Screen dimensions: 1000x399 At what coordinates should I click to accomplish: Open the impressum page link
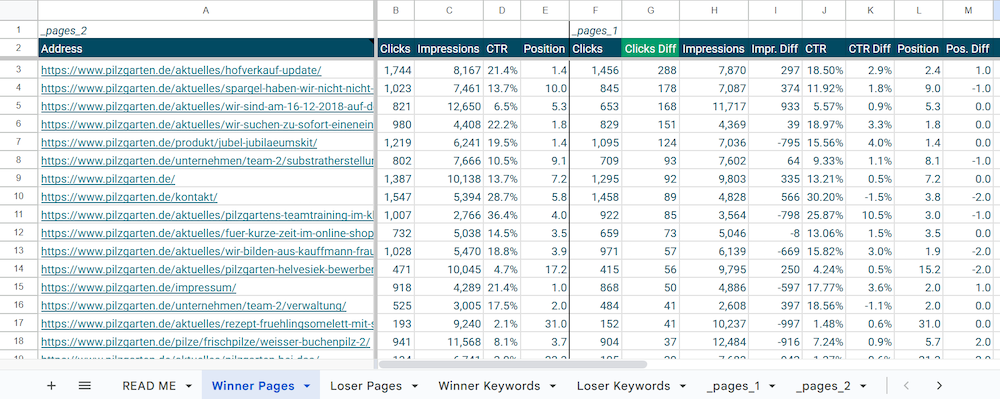[138, 287]
